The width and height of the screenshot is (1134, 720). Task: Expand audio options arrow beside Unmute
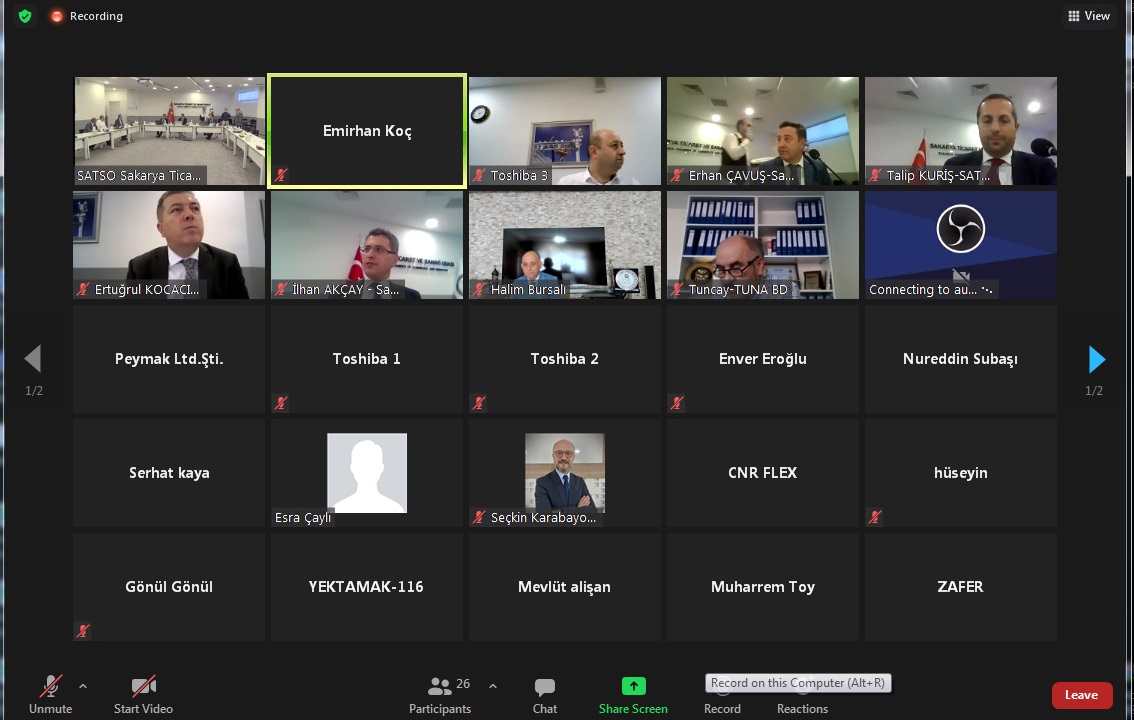(x=83, y=686)
